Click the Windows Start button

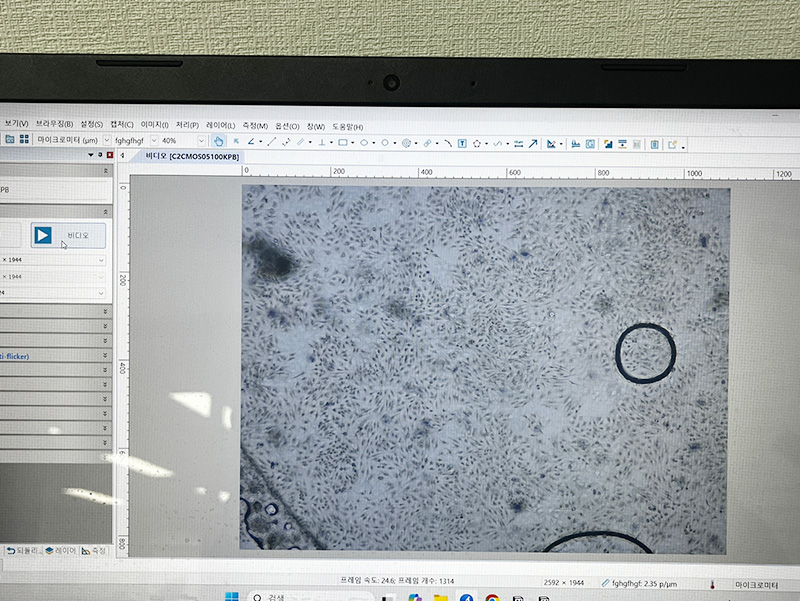pyautogui.click(x=230, y=597)
